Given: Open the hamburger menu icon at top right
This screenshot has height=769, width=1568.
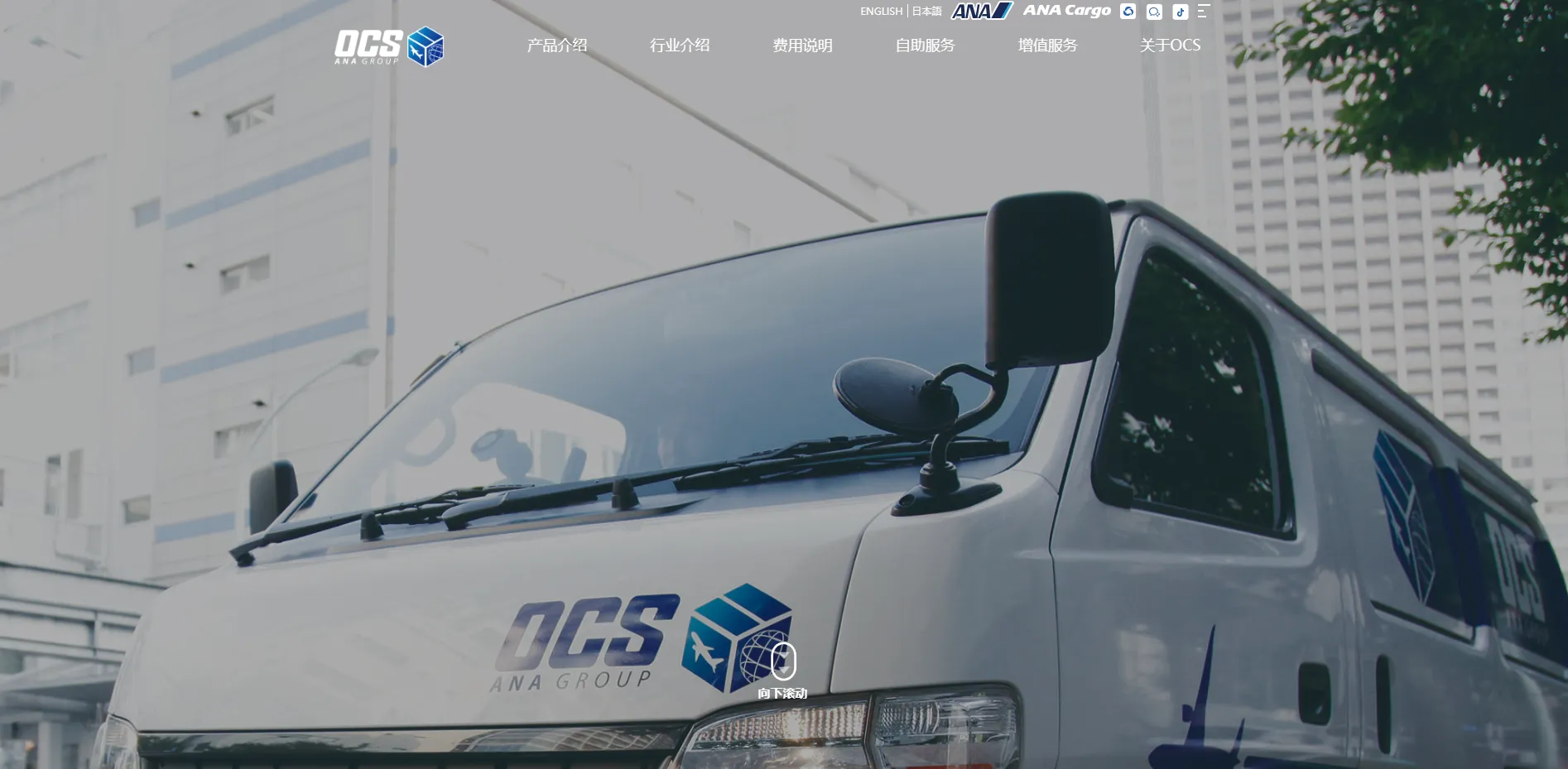Looking at the screenshot, I should [x=1204, y=11].
